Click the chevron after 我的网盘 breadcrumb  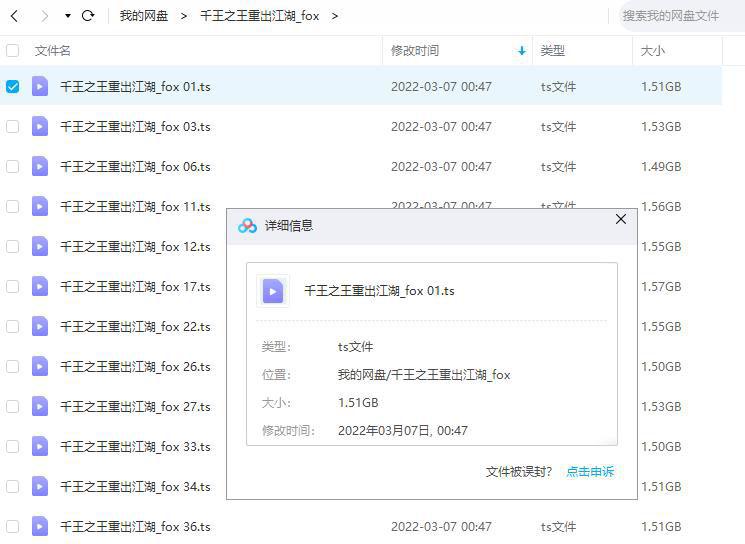point(184,16)
